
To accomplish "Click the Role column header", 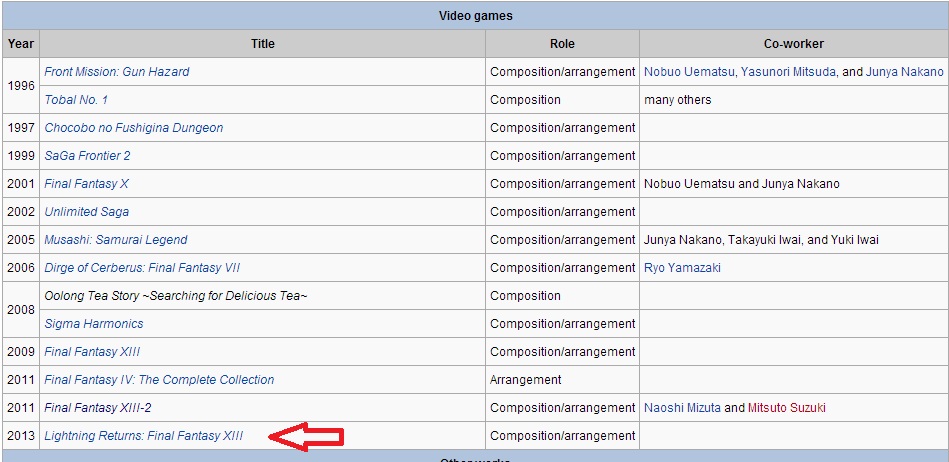I will tap(562, 44).
